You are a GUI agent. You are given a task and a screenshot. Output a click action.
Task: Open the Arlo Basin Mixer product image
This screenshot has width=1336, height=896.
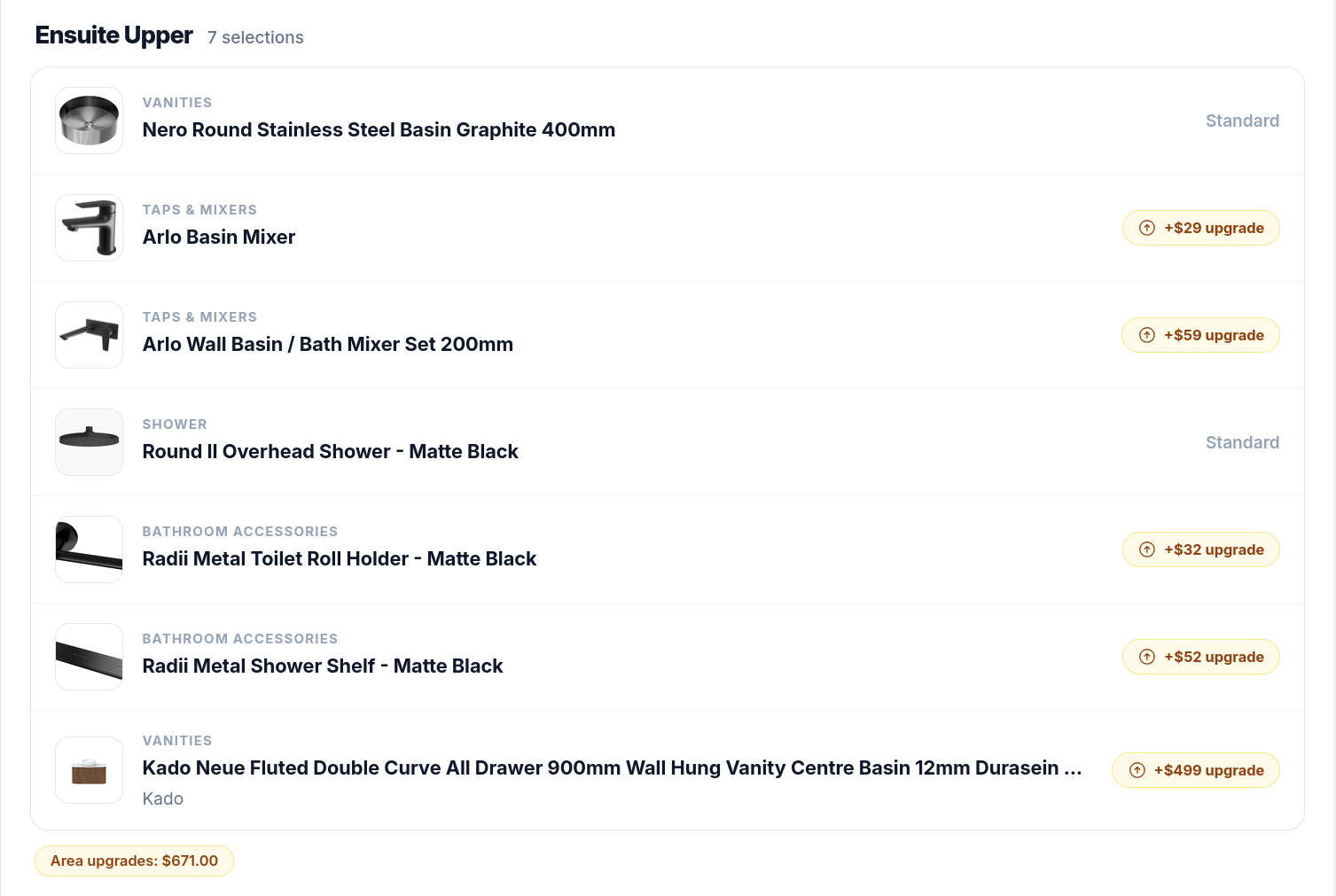pos(89,228)
